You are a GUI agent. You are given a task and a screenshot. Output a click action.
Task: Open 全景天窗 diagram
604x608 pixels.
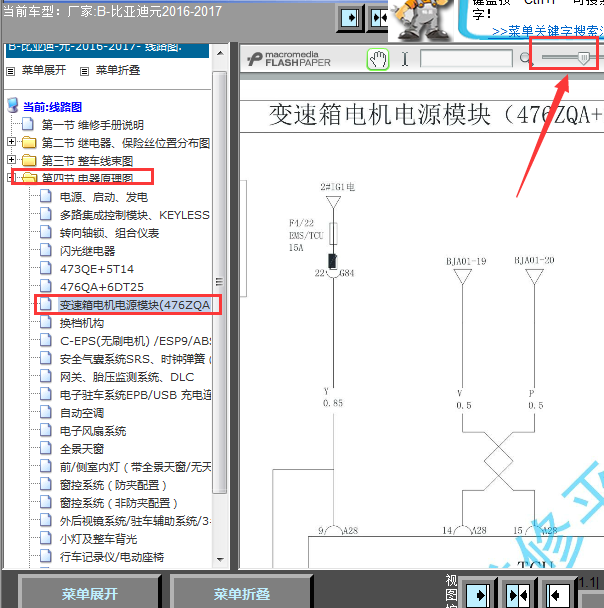[x=82, y=449]
